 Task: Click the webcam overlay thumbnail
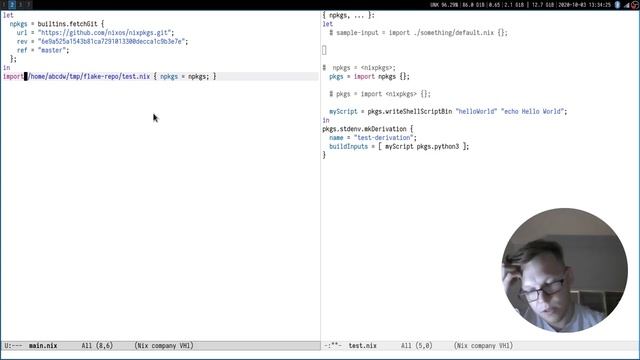(x=564, y=270)
